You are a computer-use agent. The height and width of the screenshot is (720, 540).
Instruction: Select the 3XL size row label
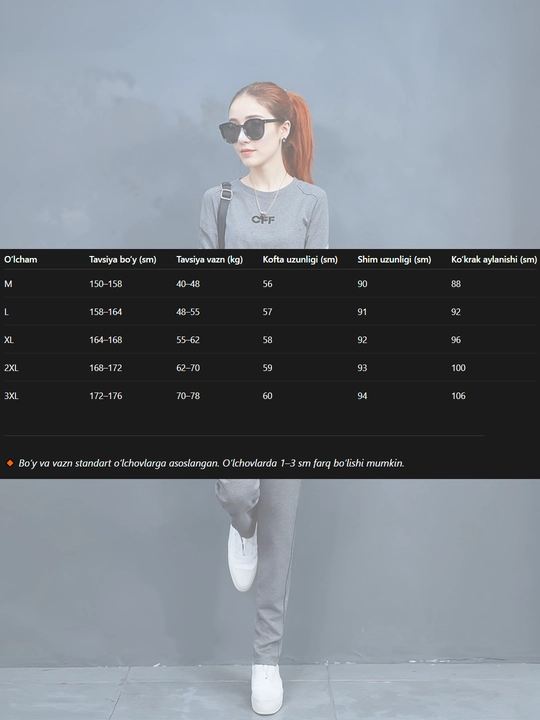click(11, 396)
